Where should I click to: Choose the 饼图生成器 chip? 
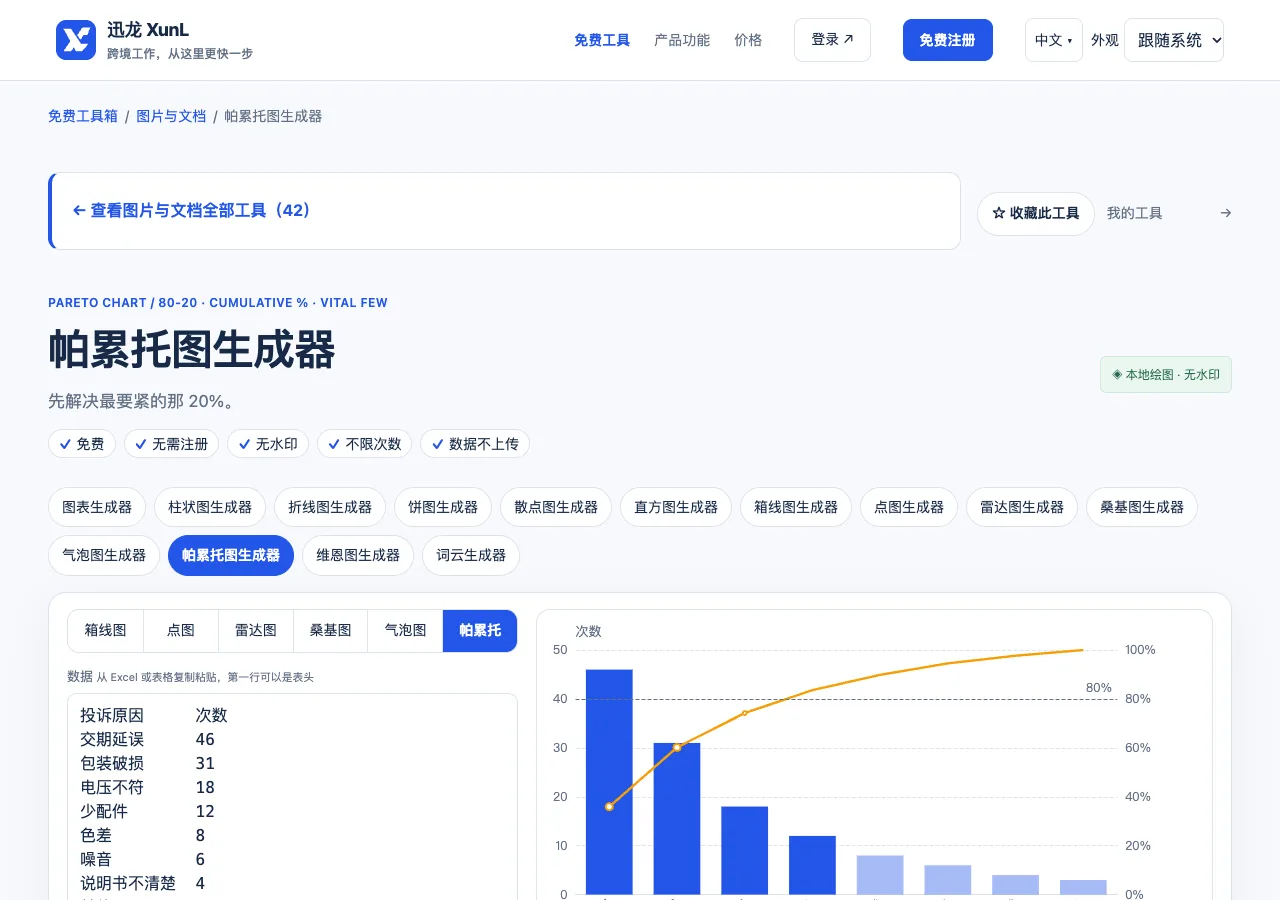tap(443, 507)
